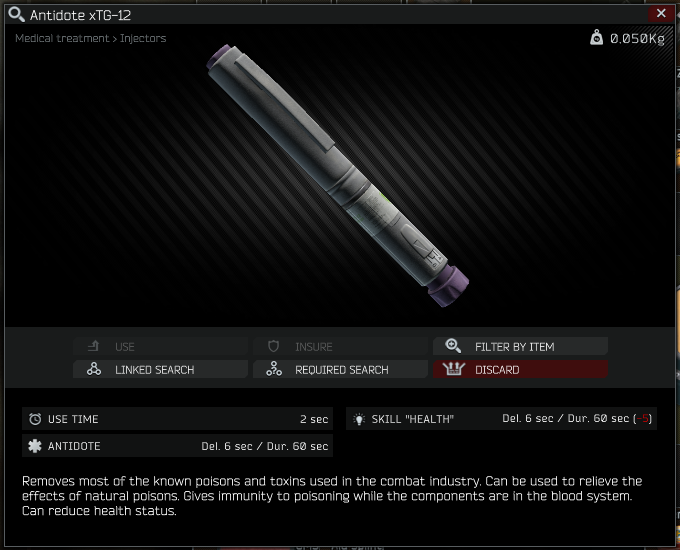This screenshot has width=680, height=550.
Task: Click the Antidote xTG-12 window title
Action: (80, 15)
